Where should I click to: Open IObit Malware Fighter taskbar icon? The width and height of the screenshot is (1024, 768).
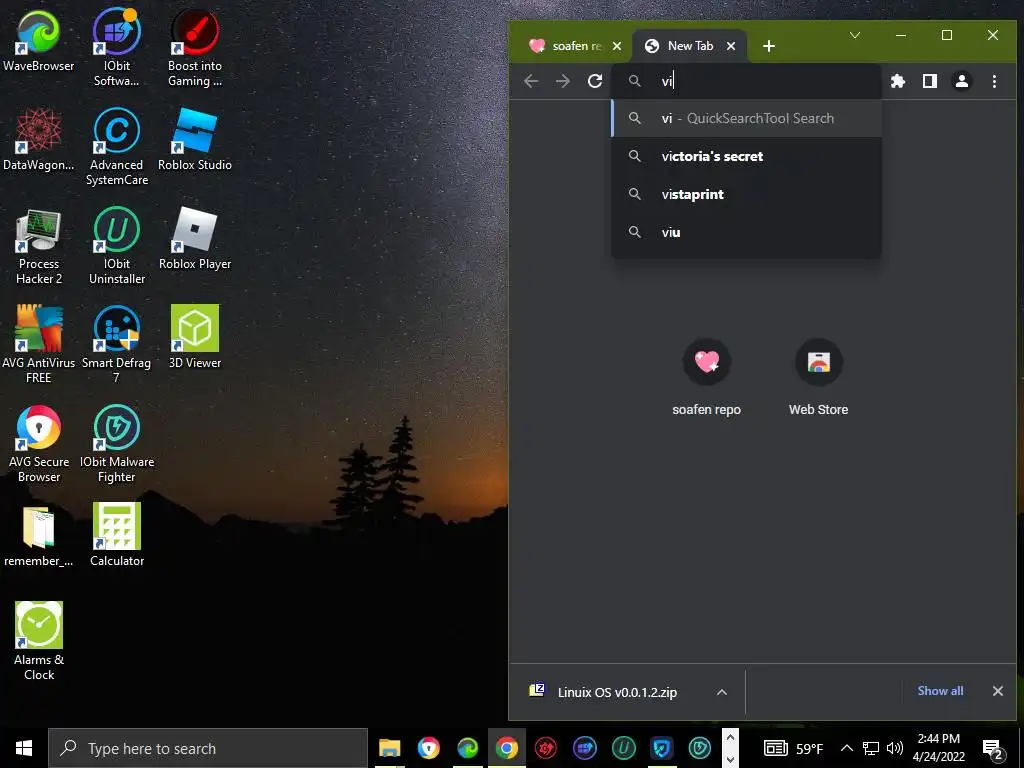pyautogui.click(x=700, y=748)
